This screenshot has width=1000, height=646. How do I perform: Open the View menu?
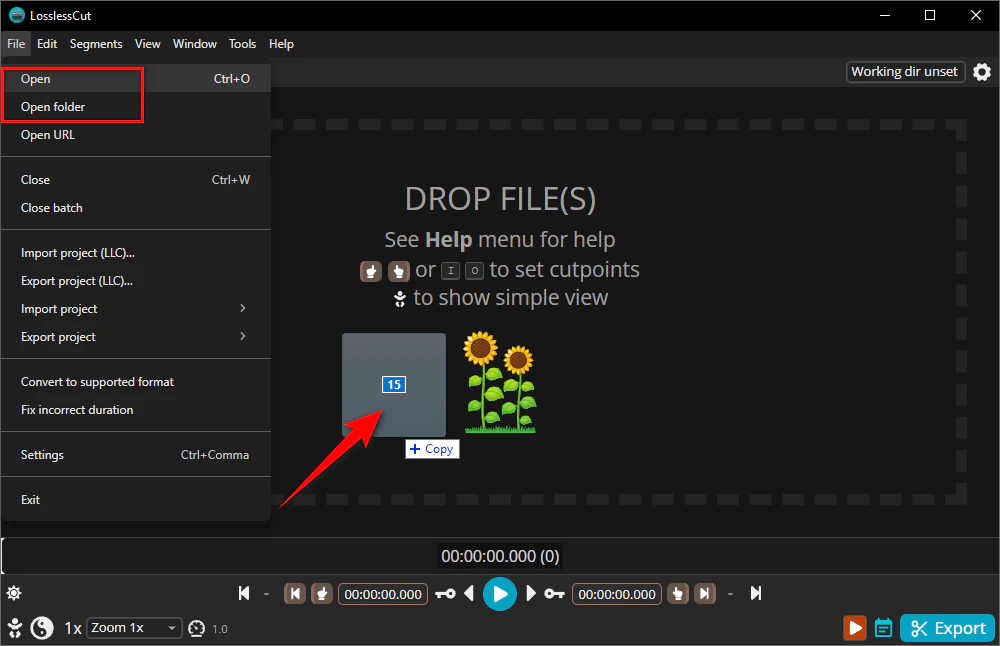coord(147,44)
